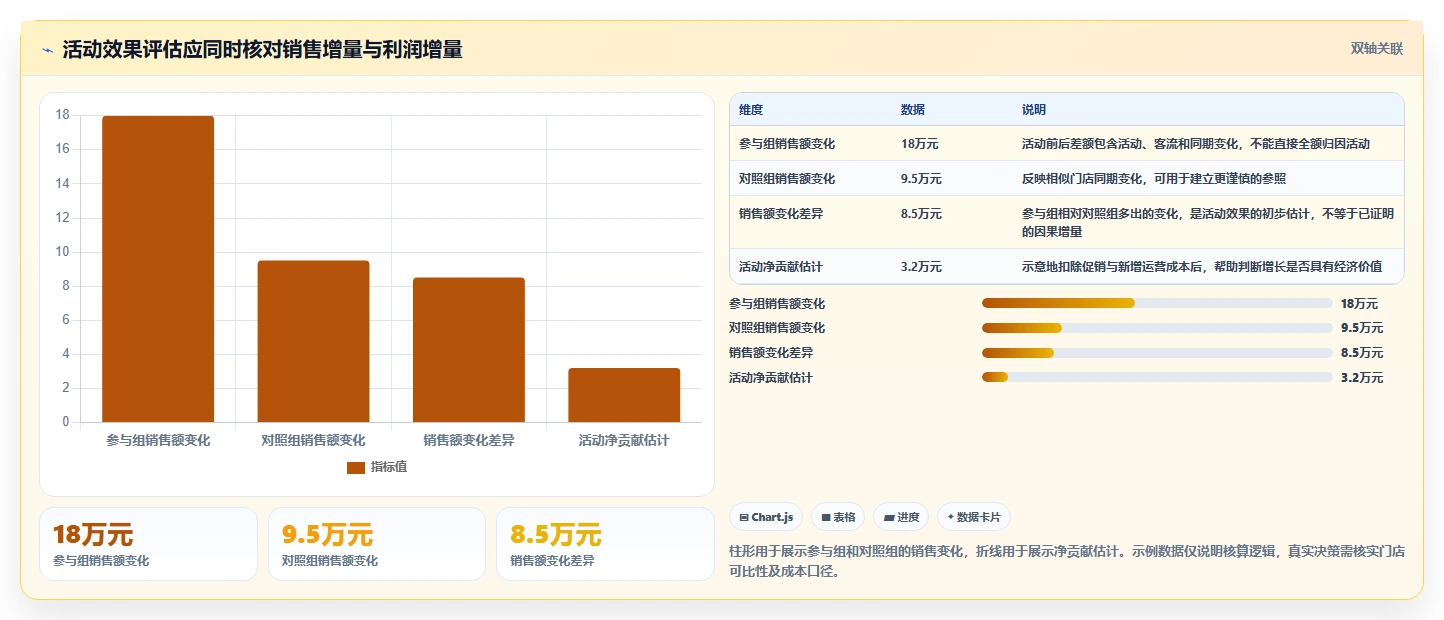Image resolution: width=1444 pixels, height=620 pixels.
Task: Click the lightning icon beside the title
Action: tap(47, 50)
